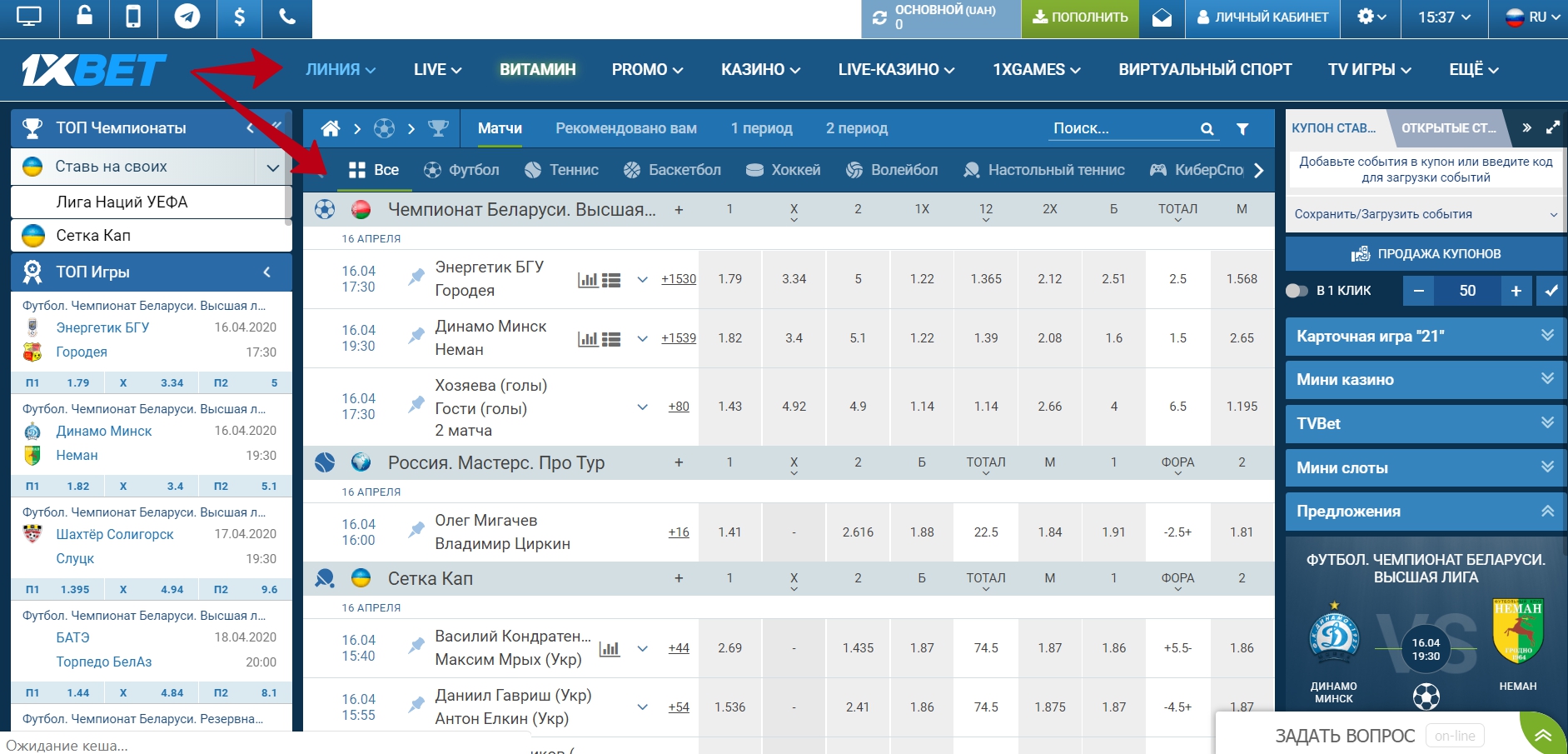Open the messages envelope icon
This screenshot has width=1568, height=754.
(1162, 17)
